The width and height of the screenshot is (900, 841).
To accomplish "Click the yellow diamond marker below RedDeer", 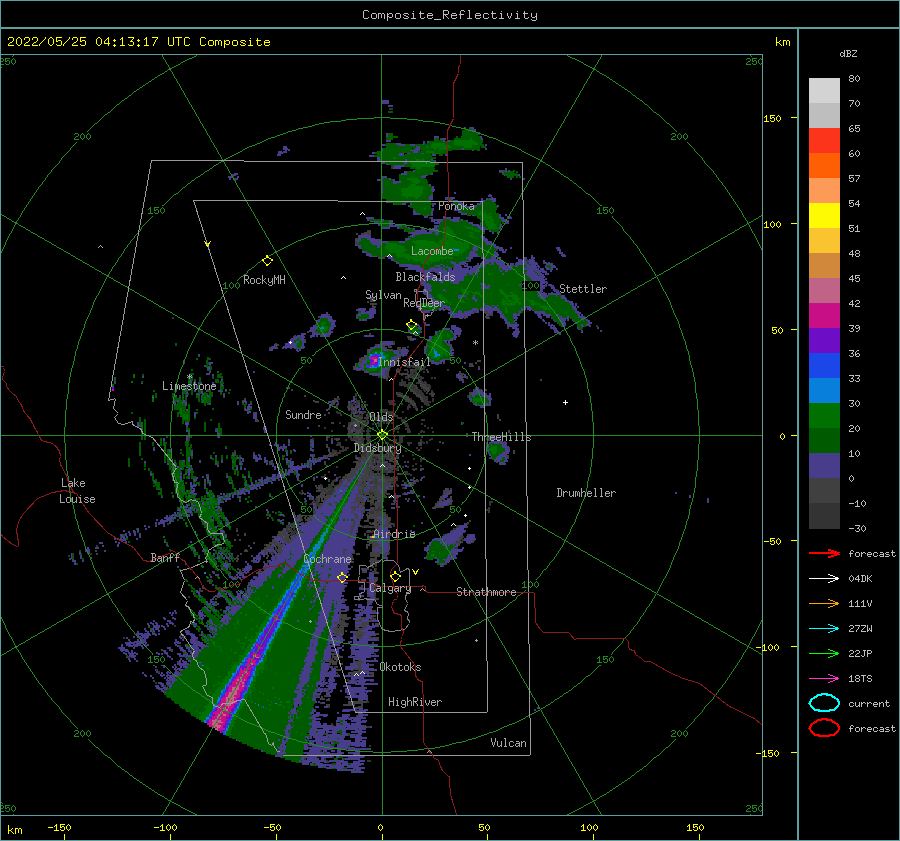I will pos(412,325).
